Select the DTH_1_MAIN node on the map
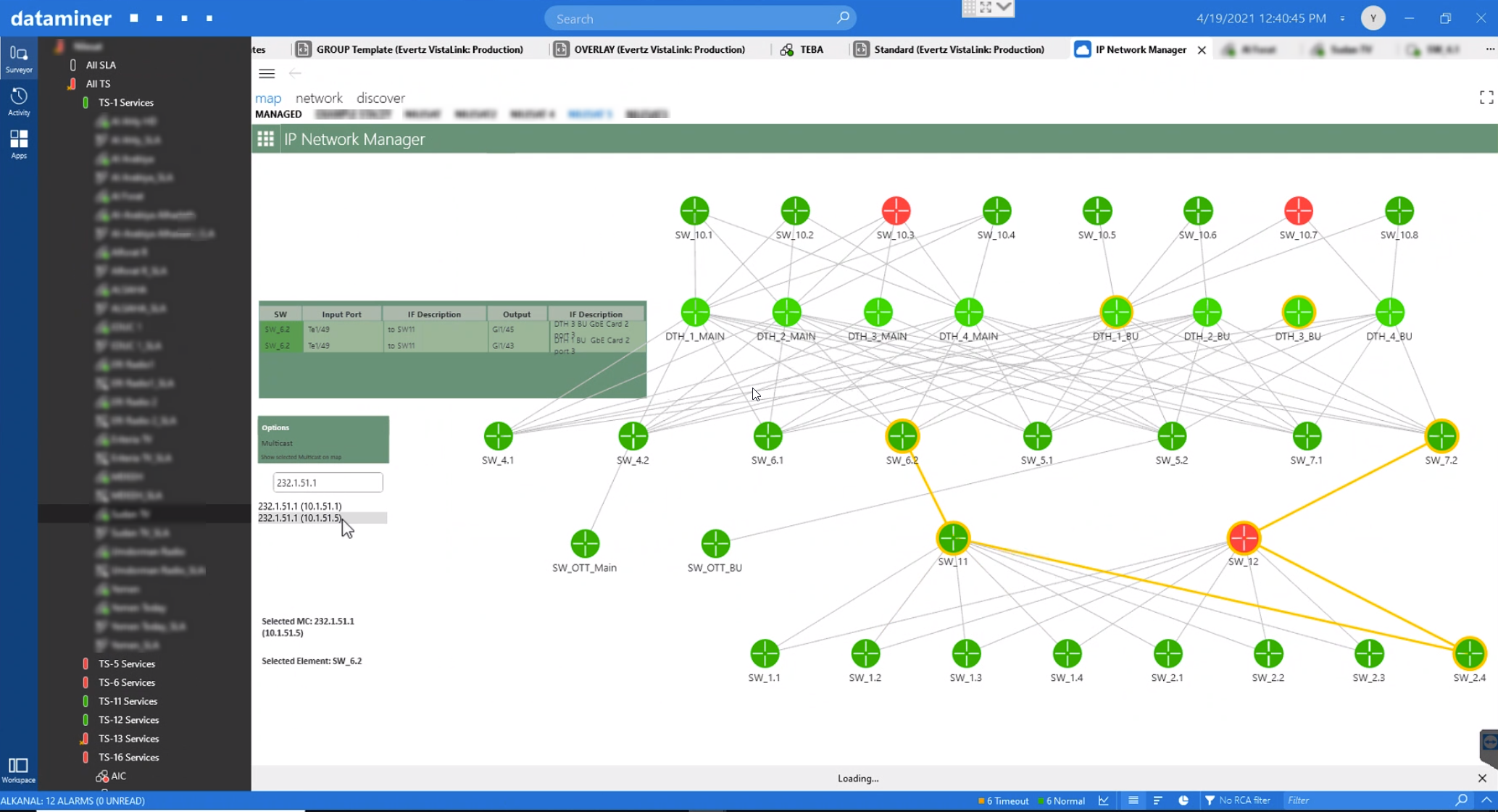Screen dimensions: 1498x812 click(695, 312)
